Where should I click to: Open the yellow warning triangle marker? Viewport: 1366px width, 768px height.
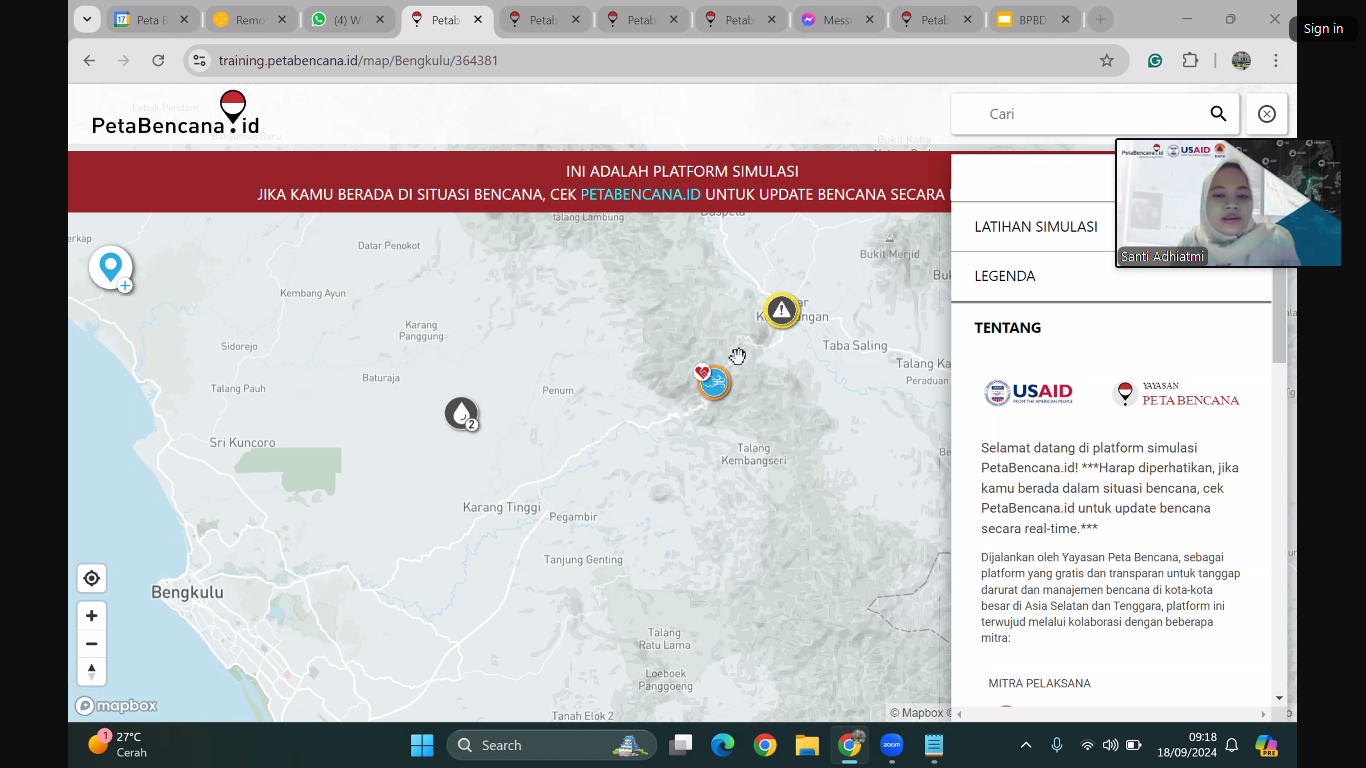781,310
